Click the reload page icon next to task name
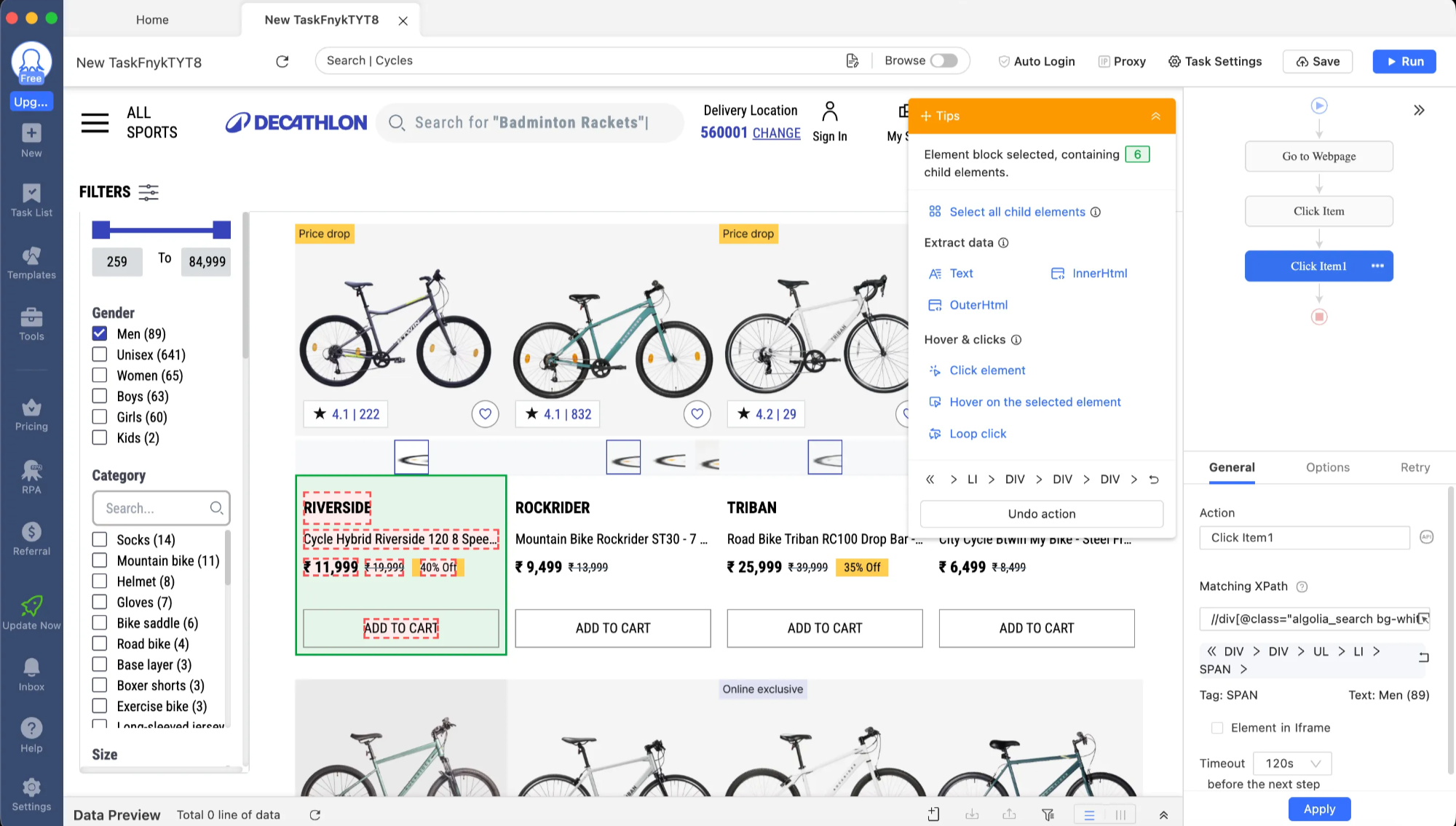The height and width of the screenshot is (826, 1456). pyautogui.click(x=282, y=62)
